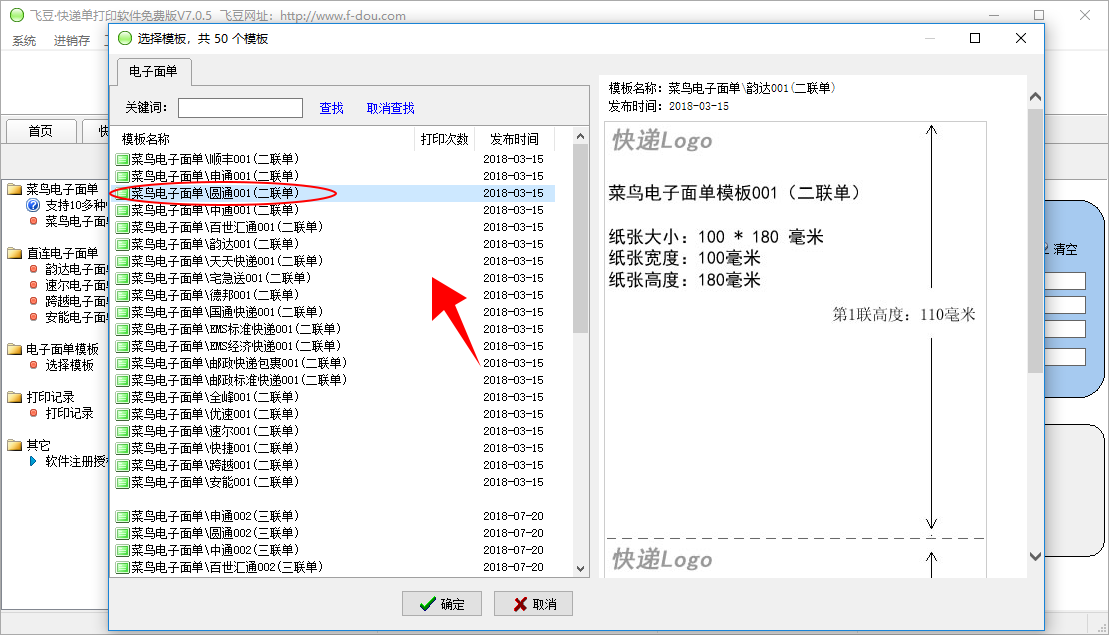The width and height of the screenshot is (1109, 635).
Task: Cancel the dialog with the 取消 button
Action: [533, 604]
